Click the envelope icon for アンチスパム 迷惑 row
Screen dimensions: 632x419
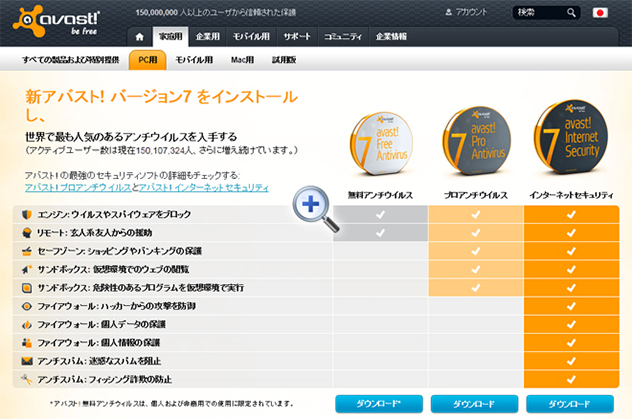[27, 361]
